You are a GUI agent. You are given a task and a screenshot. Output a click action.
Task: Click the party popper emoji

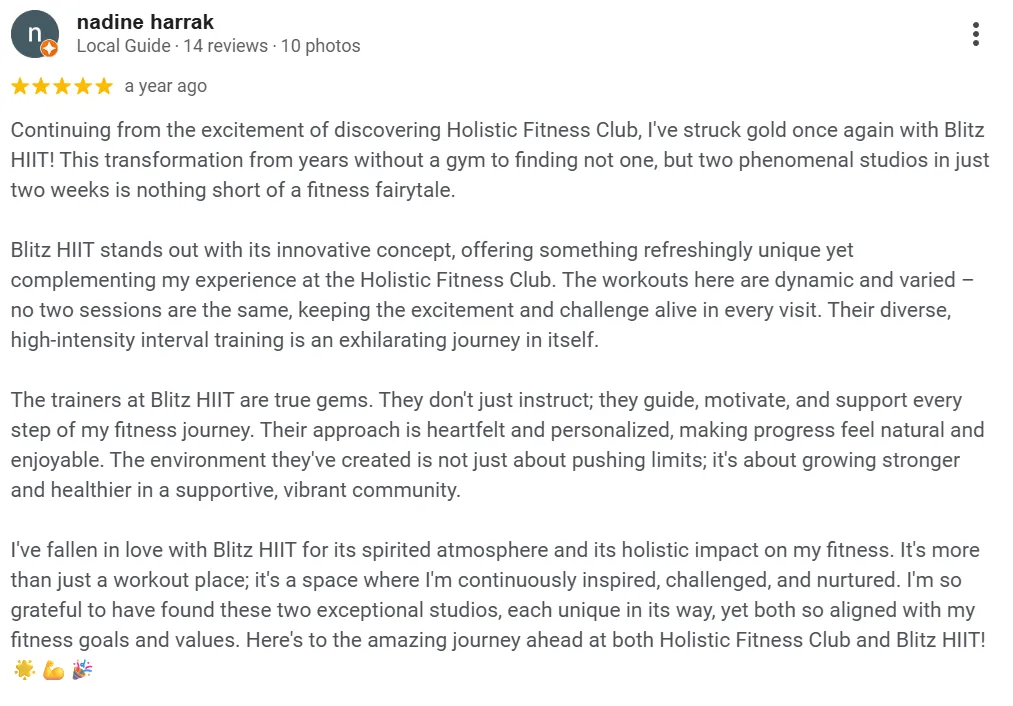pyautogui.click(x=82, y=670)
